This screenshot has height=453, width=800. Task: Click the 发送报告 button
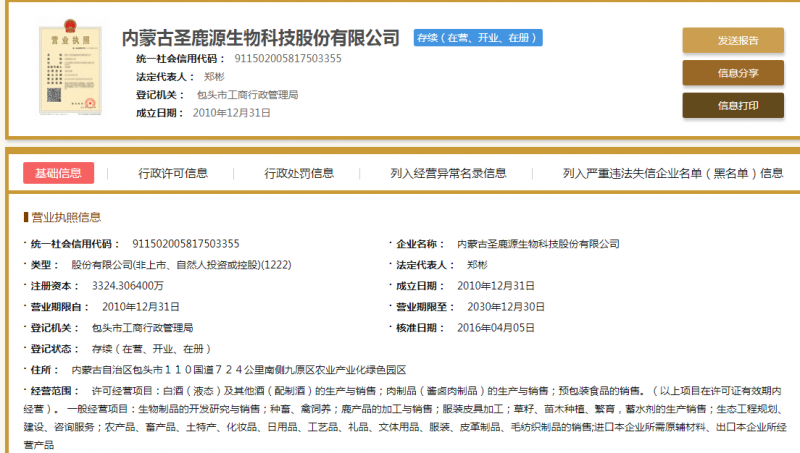[733, 40]
